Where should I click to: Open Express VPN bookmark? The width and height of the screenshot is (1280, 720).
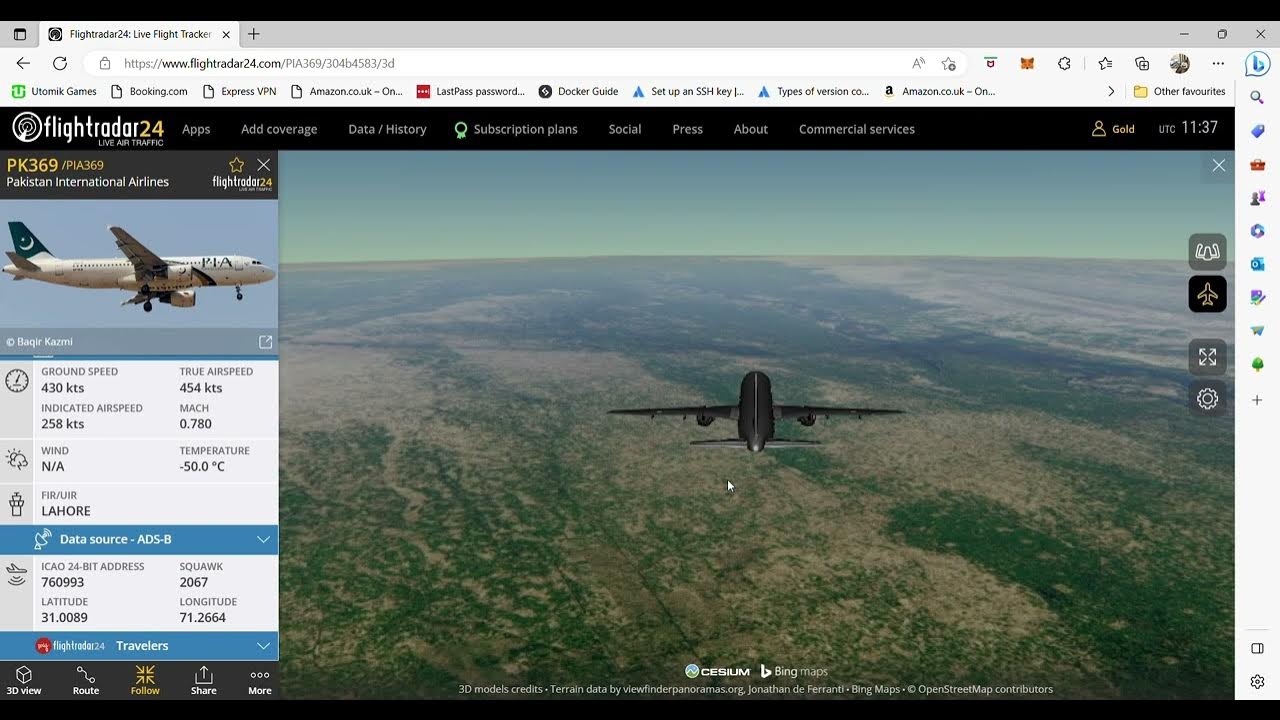[x=239, y=91]
